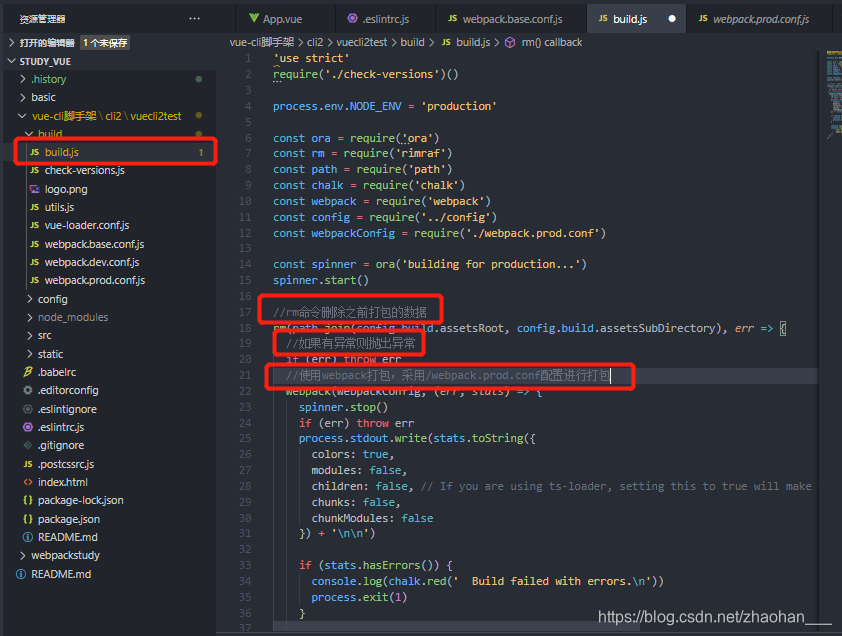Viewport: 842px width, 636px height.
Task: Expand the node_modules folder
Action: (30, 317)
